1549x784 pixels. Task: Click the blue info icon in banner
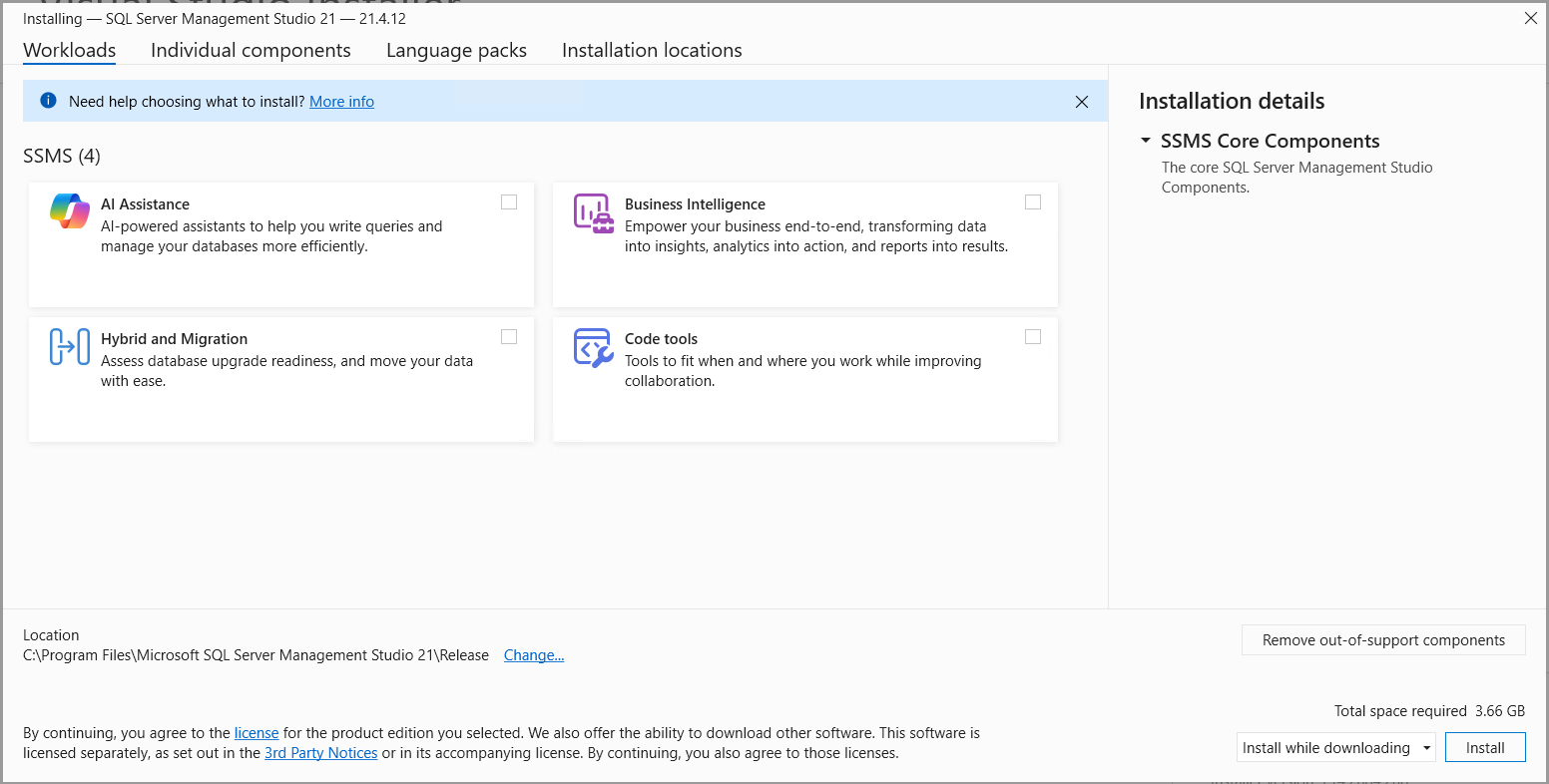[48, 101]
